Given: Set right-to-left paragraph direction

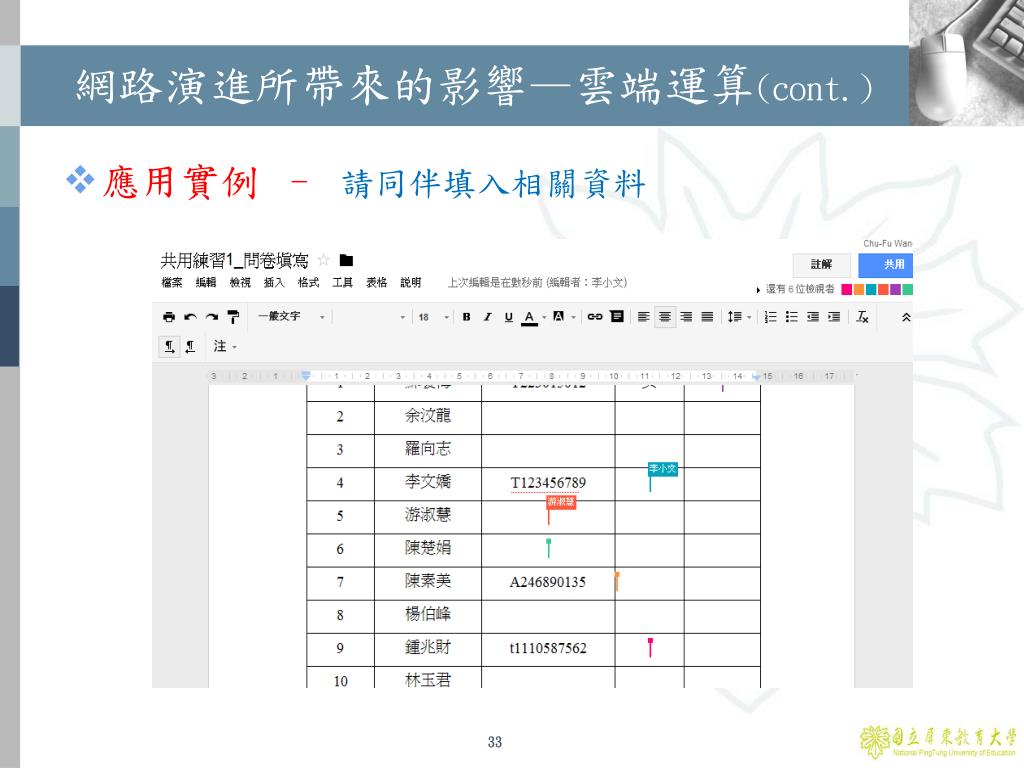Looking at the screenshot, I should pyautogui.click(x=190, y=346).
